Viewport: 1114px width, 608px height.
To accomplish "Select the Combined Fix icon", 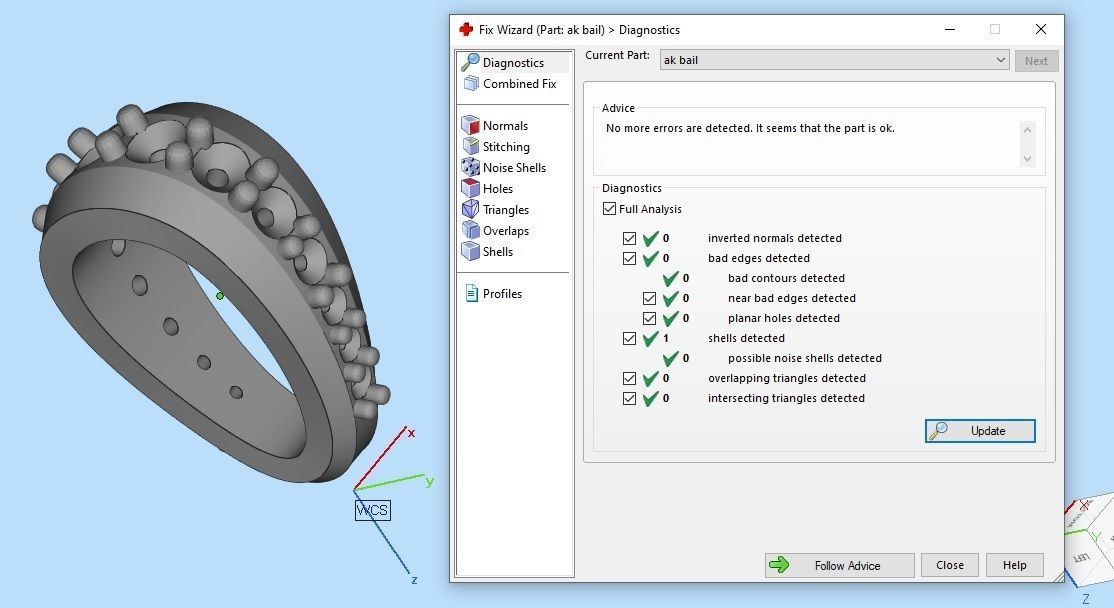I will tap(470, 84).
